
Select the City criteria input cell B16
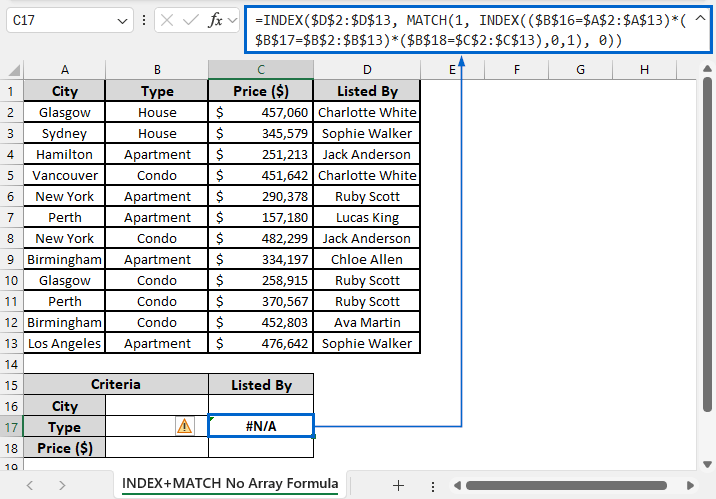[x=157, y=406]
